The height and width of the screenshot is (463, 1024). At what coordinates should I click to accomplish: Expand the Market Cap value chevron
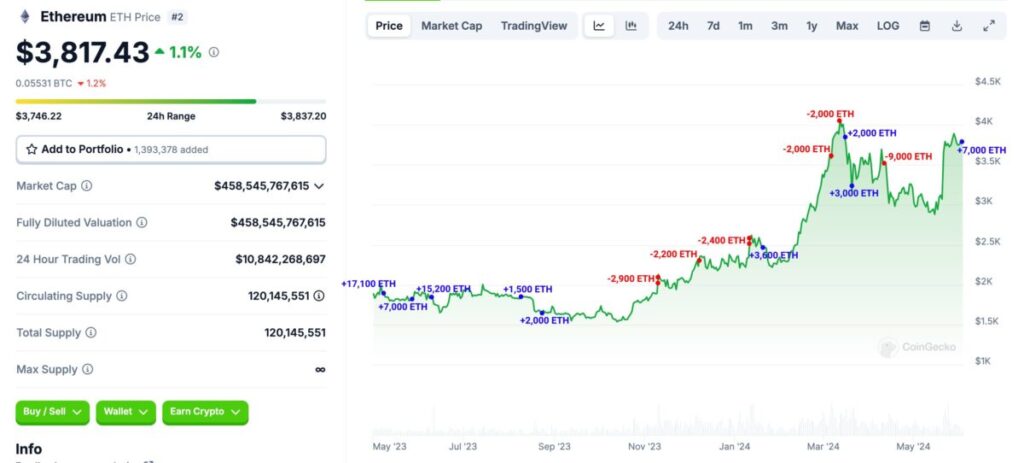319,186
